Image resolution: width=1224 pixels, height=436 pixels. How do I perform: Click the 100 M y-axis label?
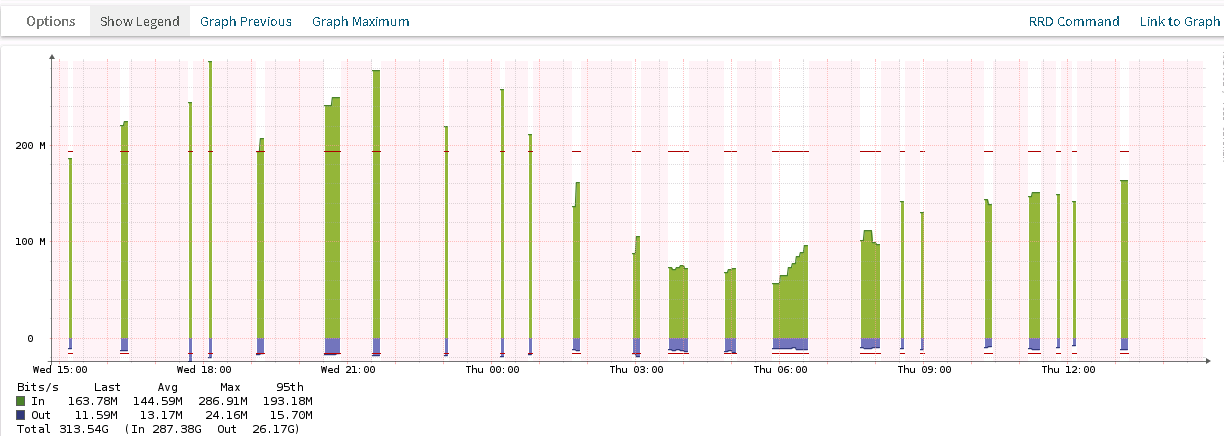pyautogui.click(x=29, y=242)
